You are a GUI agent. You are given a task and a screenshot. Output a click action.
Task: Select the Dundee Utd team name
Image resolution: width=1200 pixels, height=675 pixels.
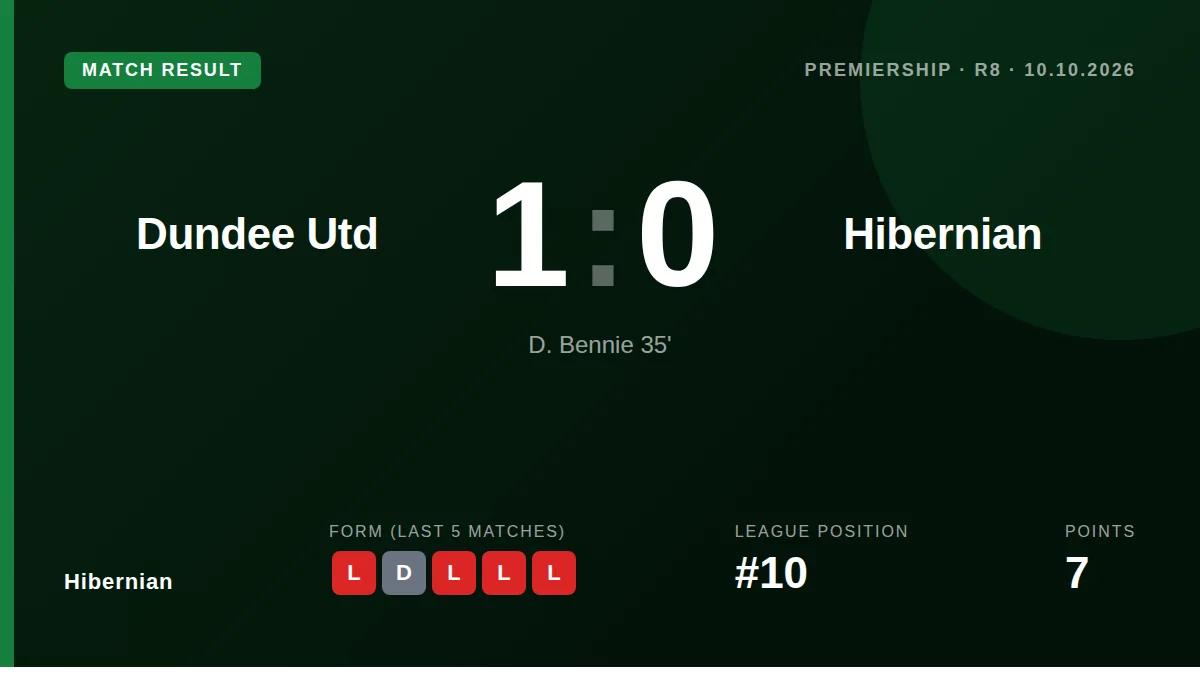click(x=257, y=234)
